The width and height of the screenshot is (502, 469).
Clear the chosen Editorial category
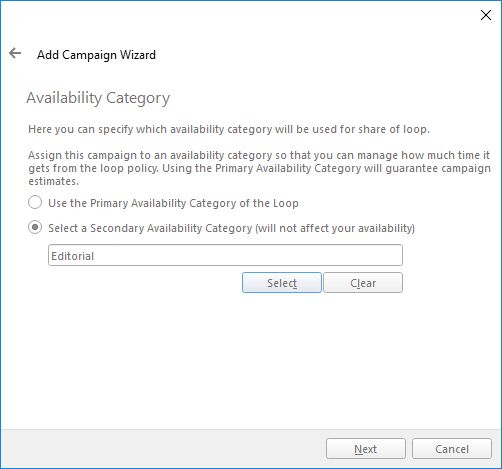[363, 283]
